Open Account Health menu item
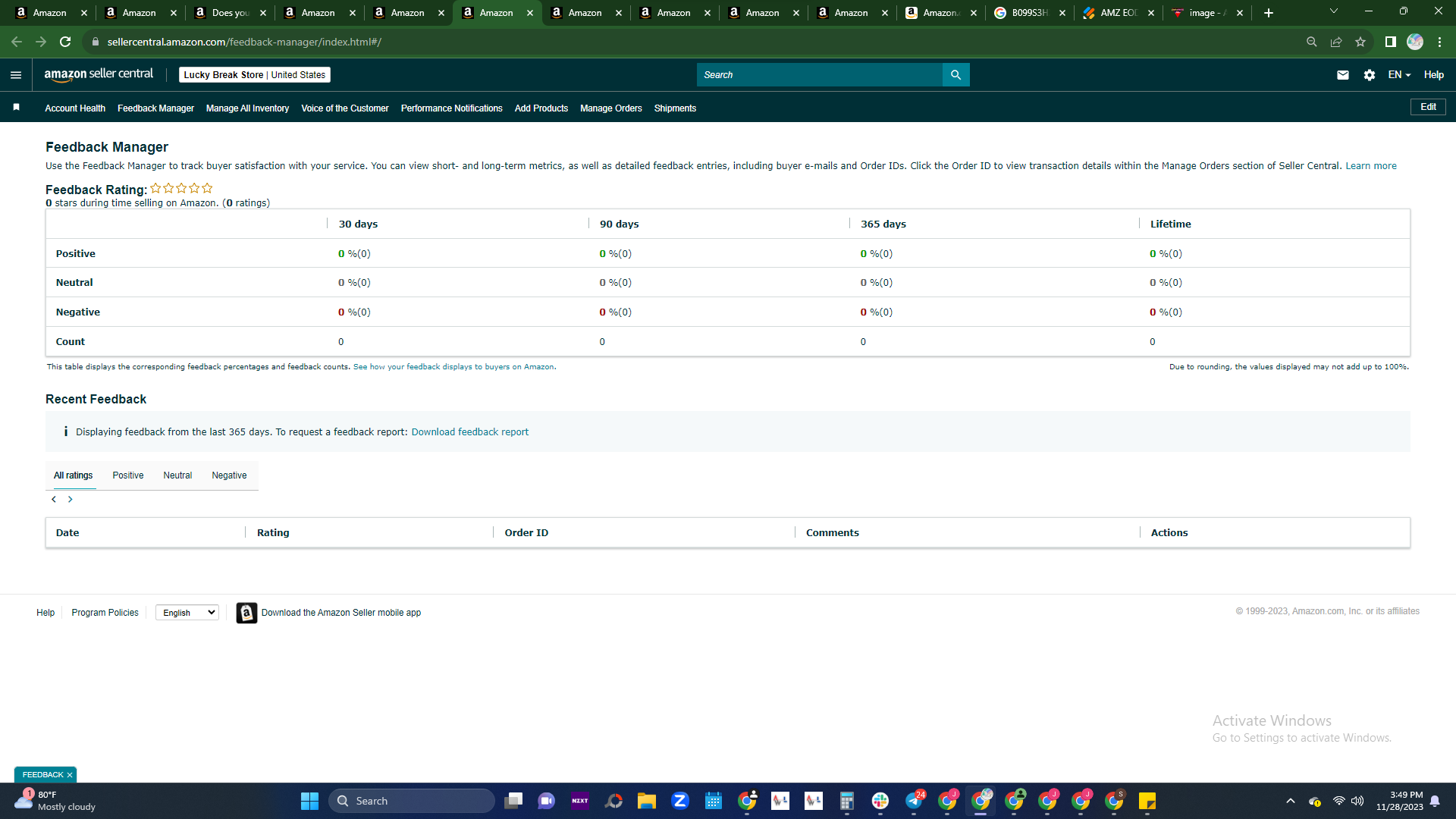Viewport: 1456px width, 819px height. click(x=75, y=108)
